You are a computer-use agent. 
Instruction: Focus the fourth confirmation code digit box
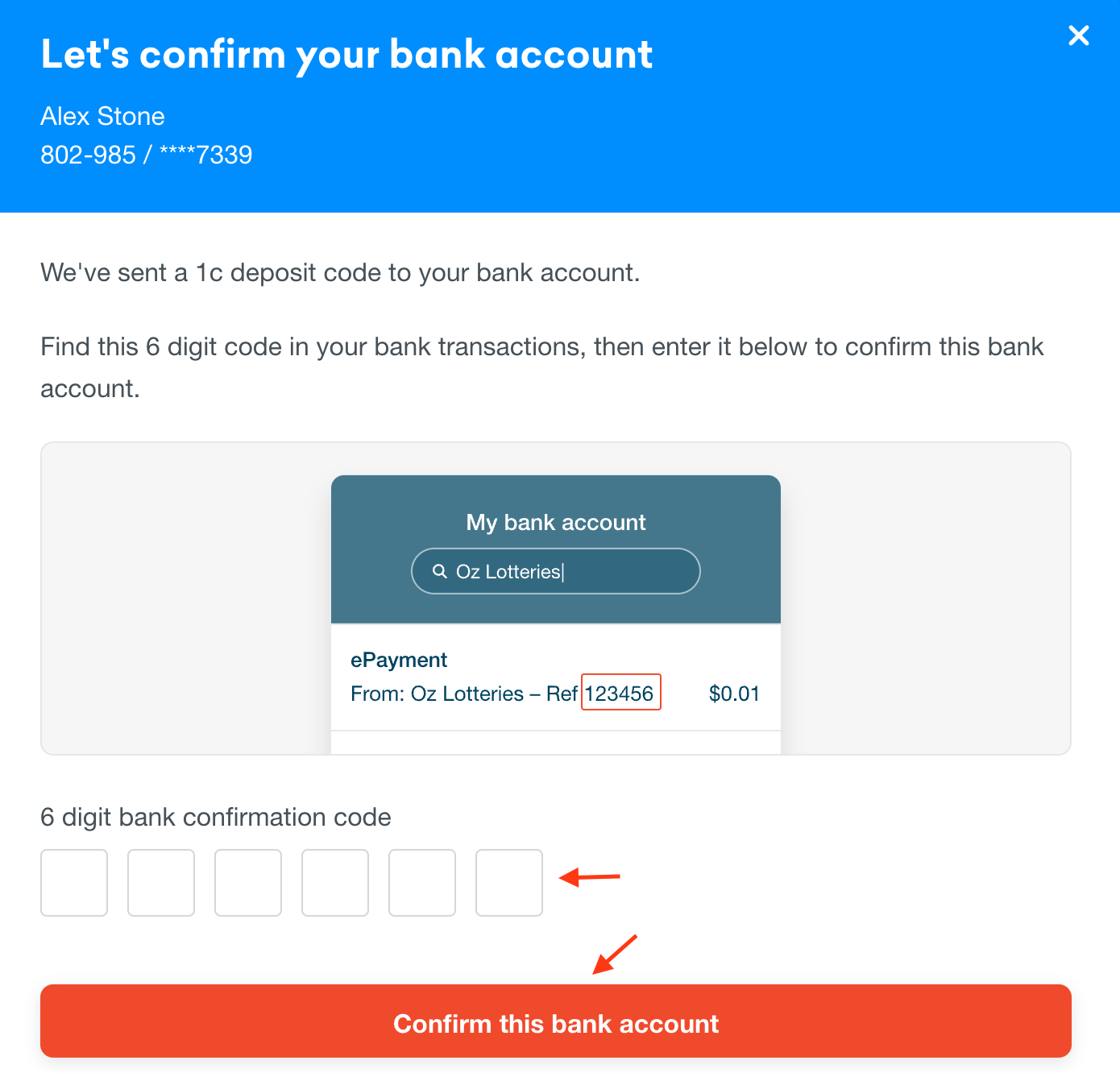[335, 883]
